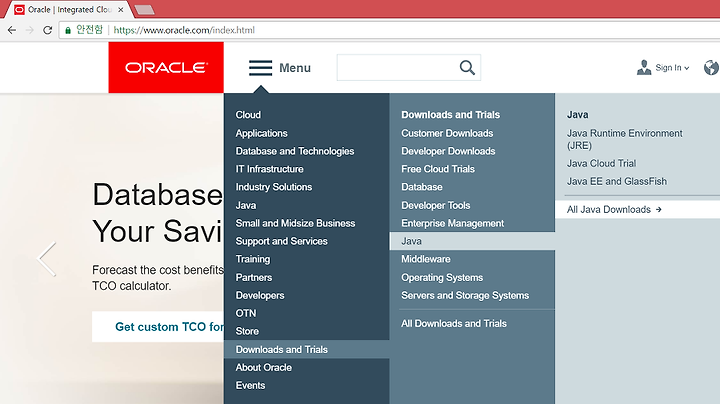Click the browser forward arrow
The width and height of the screenshot is (720, 404).
[30, 30]
